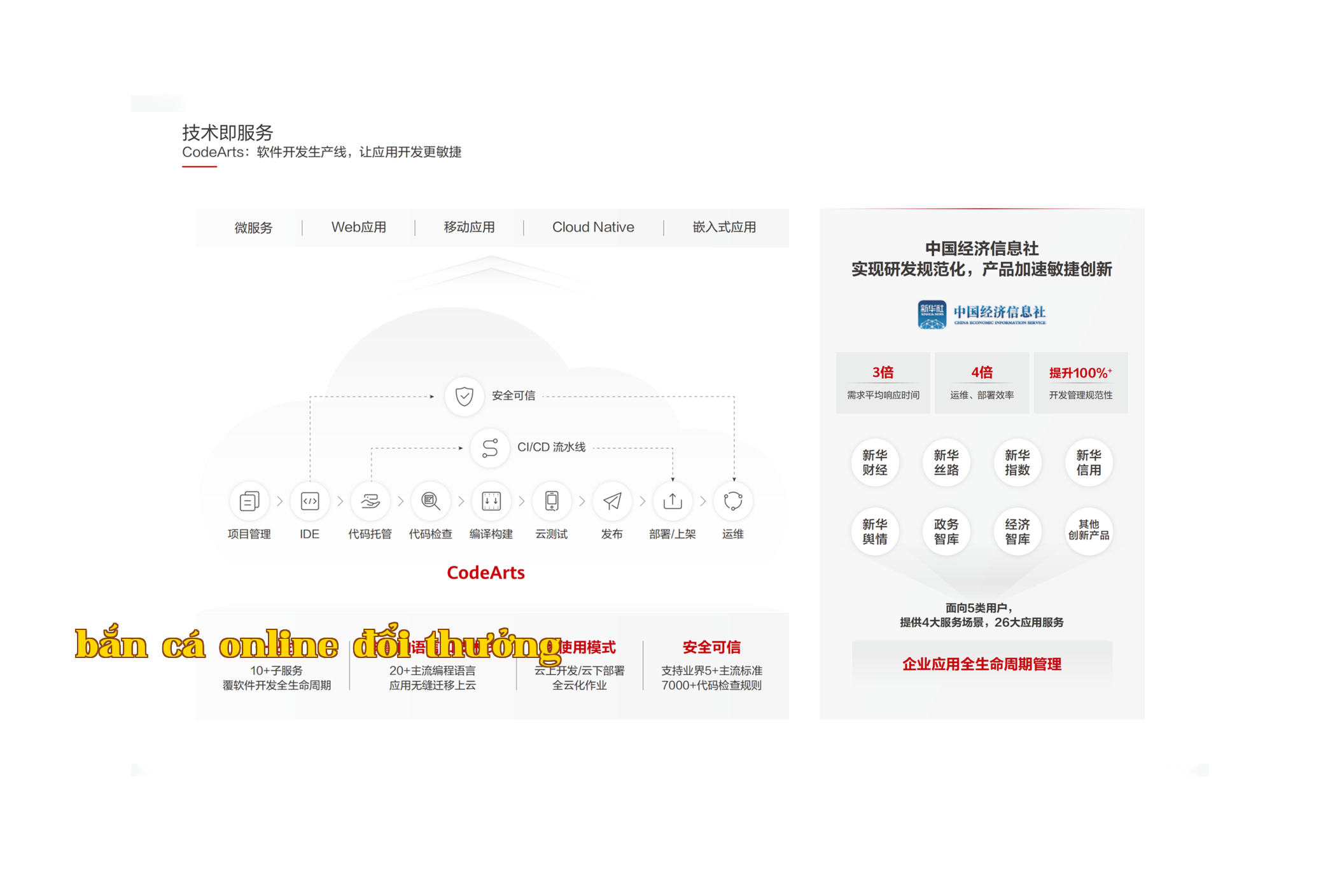This screenshot has width=1321, height=896.
Task: Click the 3倍 response time stat card
Action: tap(883, 382)
